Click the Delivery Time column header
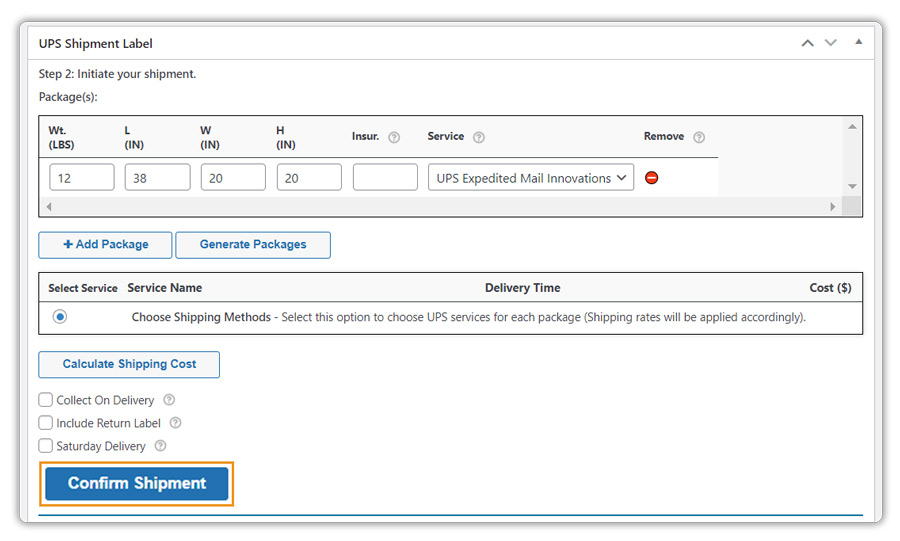This screenshot has width=900, height=541. pyautogui.click(x=522, y=288)
